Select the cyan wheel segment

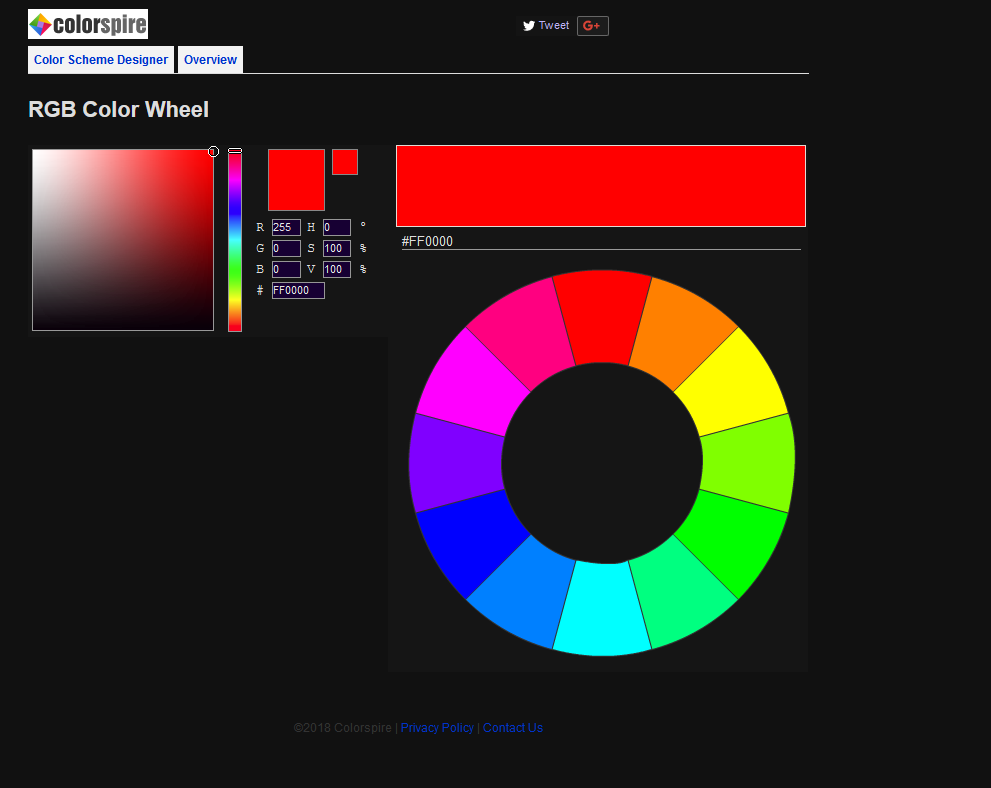click(x=602, y=609)
